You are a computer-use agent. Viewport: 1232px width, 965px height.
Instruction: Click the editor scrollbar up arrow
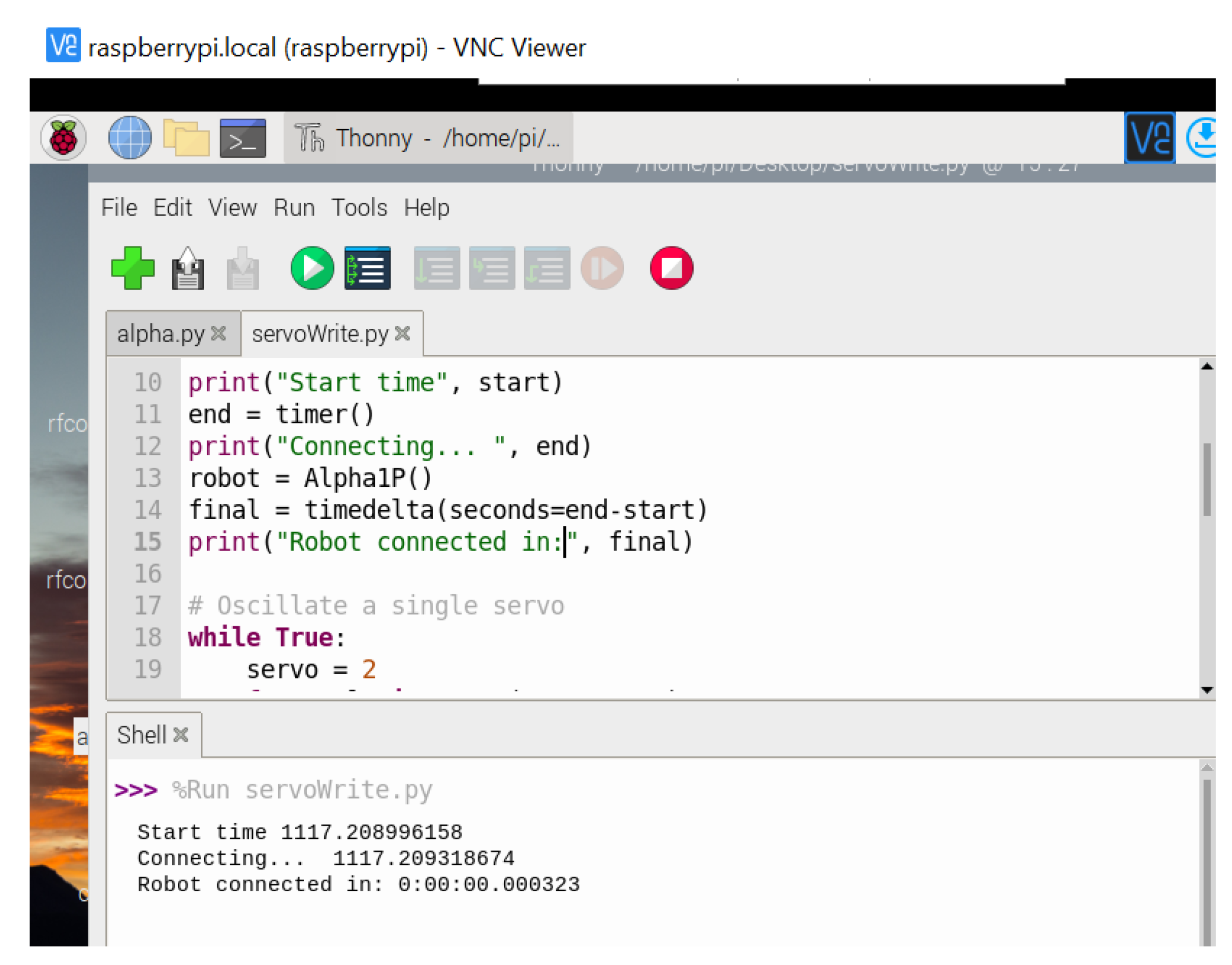[x=1206, y=366]
